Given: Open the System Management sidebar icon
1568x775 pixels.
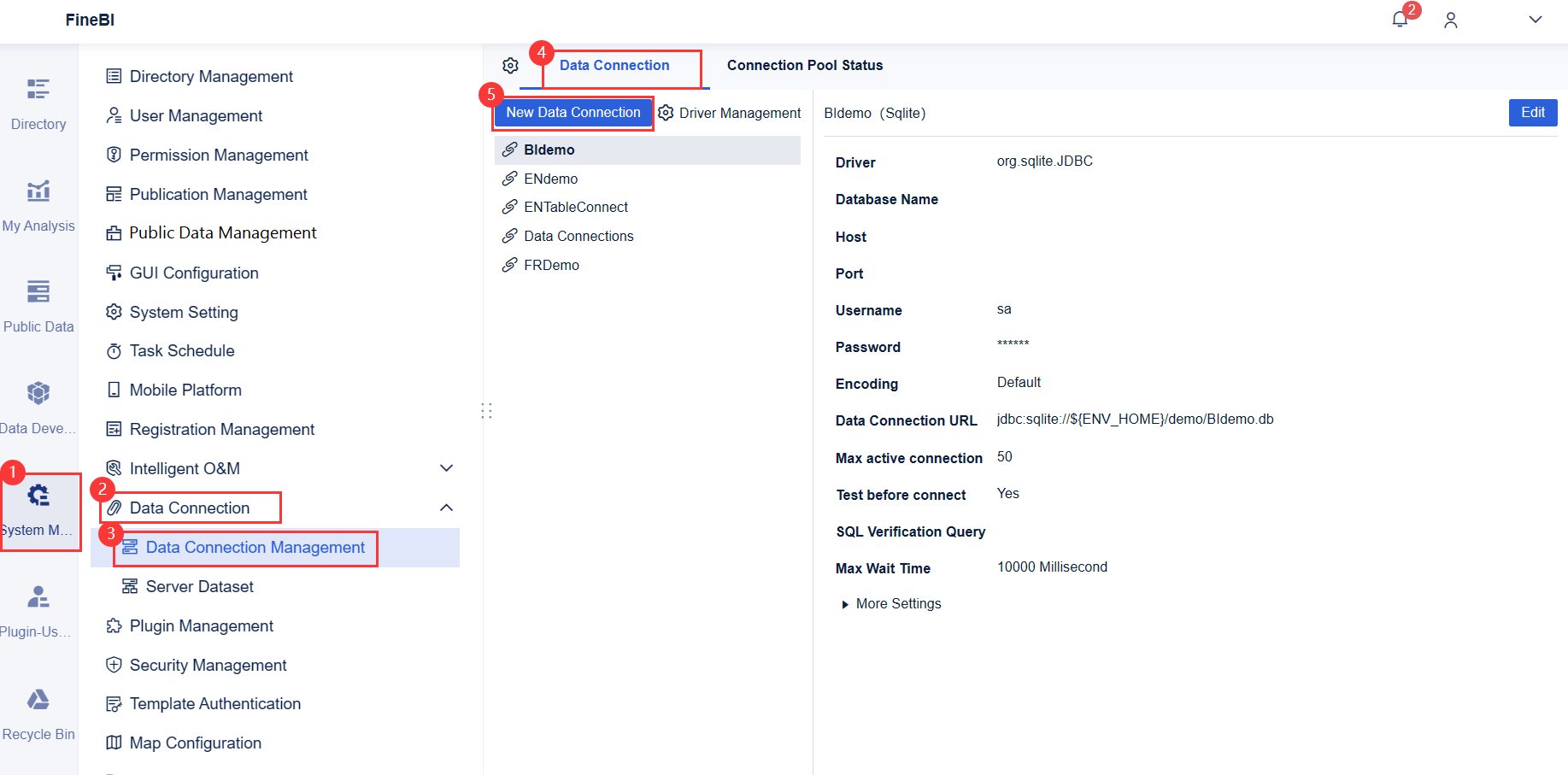Looking at the screenshot, I should [38, 508].
